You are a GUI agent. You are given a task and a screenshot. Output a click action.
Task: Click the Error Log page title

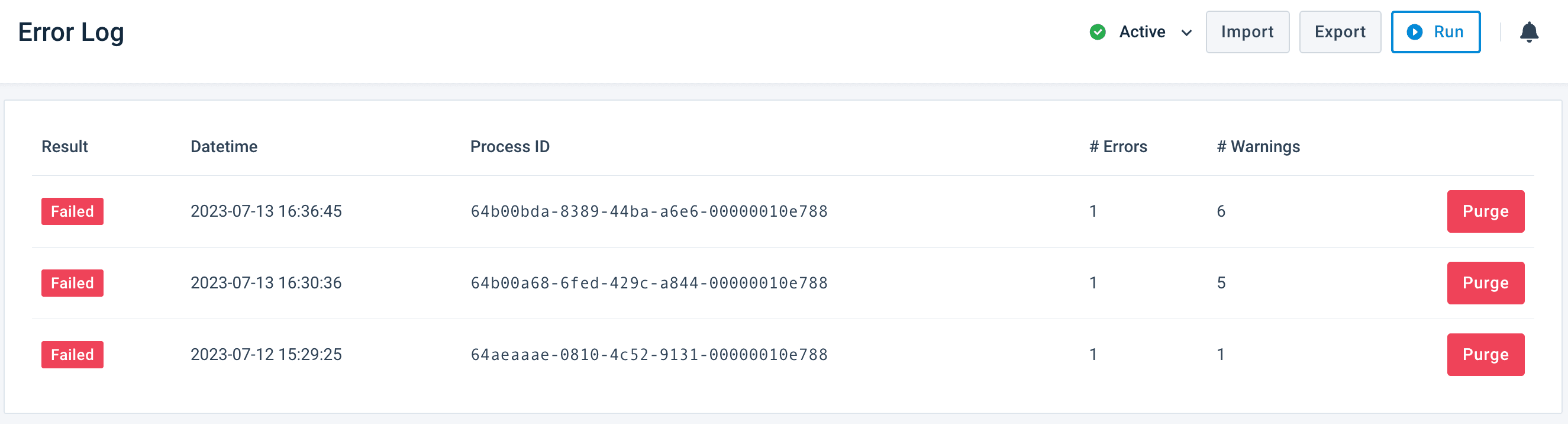pyautogui.click(x=71, y=33)
